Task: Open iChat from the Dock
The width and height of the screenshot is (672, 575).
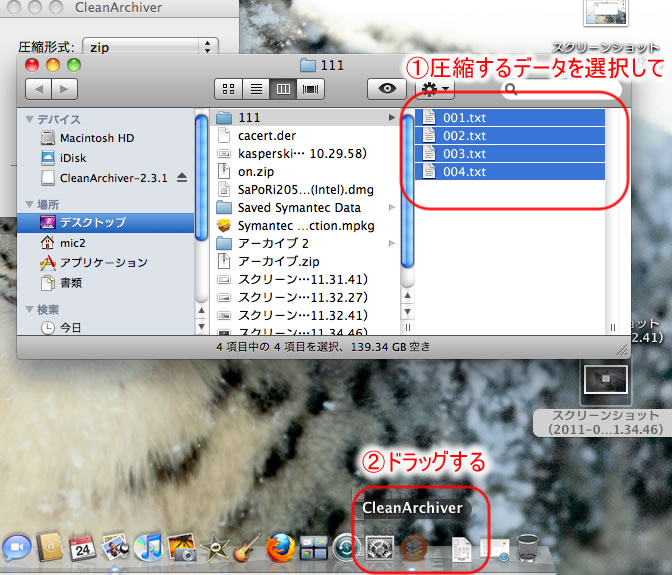Action: tap(17, 548)
